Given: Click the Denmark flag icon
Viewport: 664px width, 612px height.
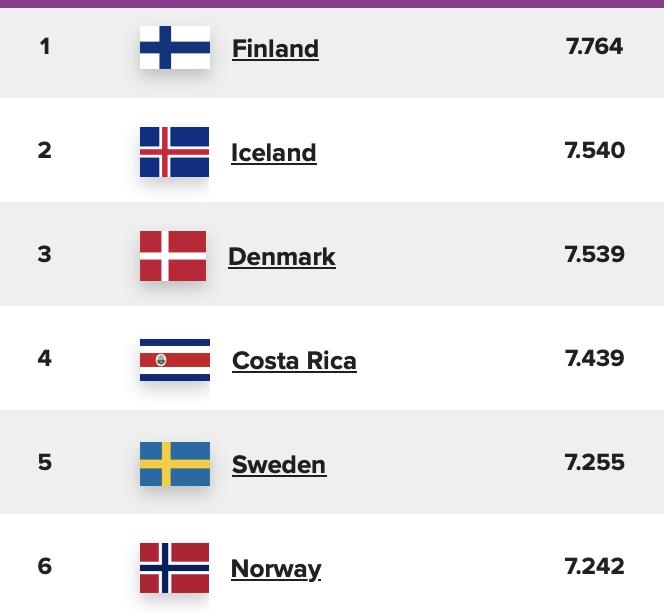Looking at the screenshot, I should pos(173,256).
